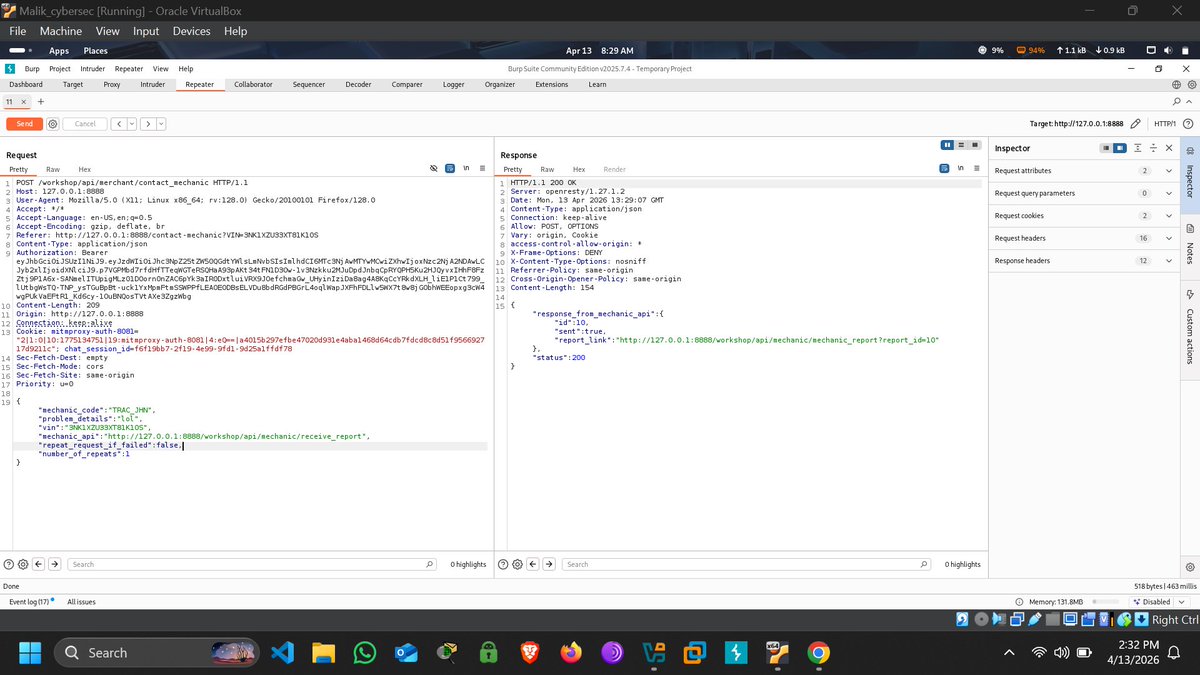
Task: Open Places menu in VM top panel
Action: pos(96,50)
